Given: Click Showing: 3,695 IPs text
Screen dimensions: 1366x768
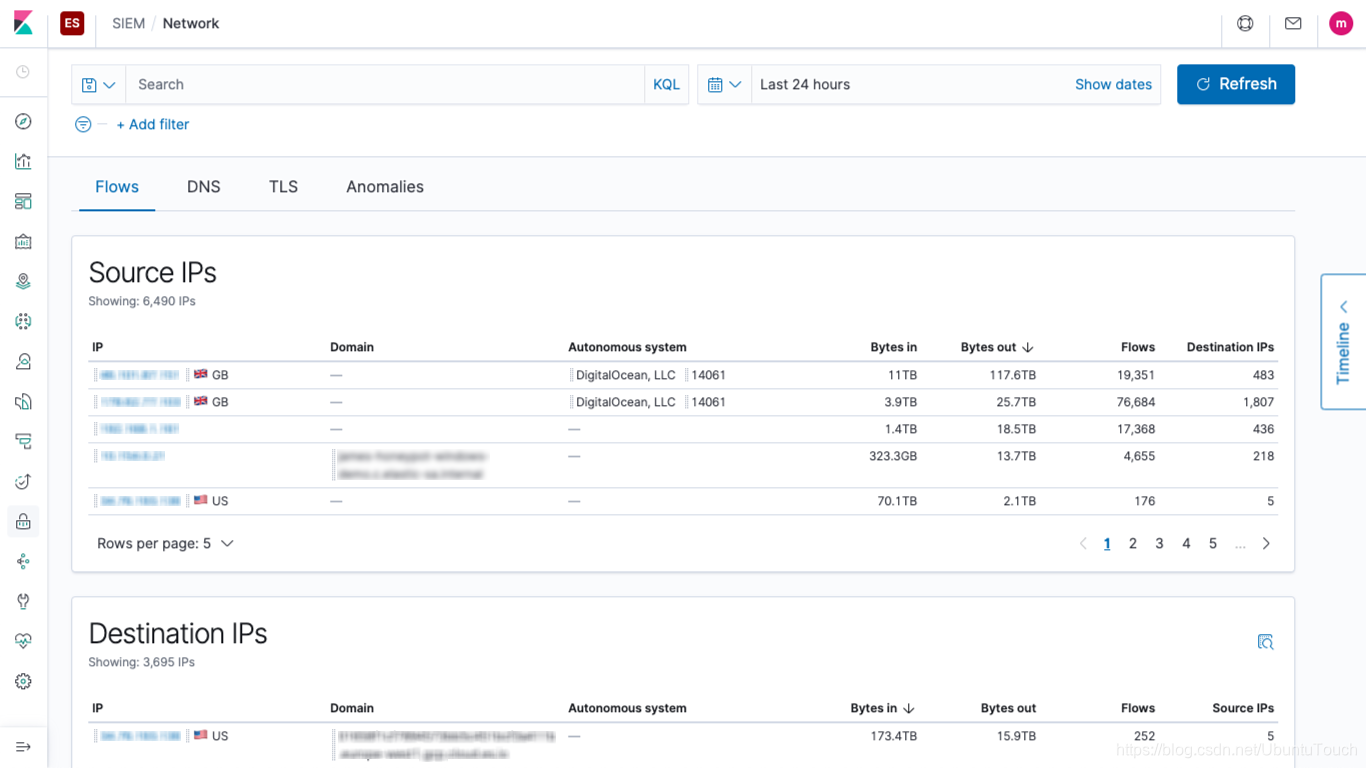Looking at the screenshot, I should (142, 662).
